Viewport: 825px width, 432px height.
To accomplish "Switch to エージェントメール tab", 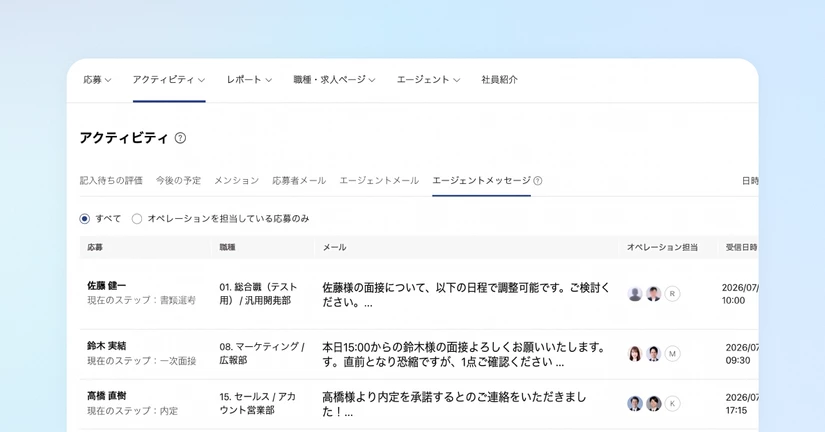I will tap(379, 180).
